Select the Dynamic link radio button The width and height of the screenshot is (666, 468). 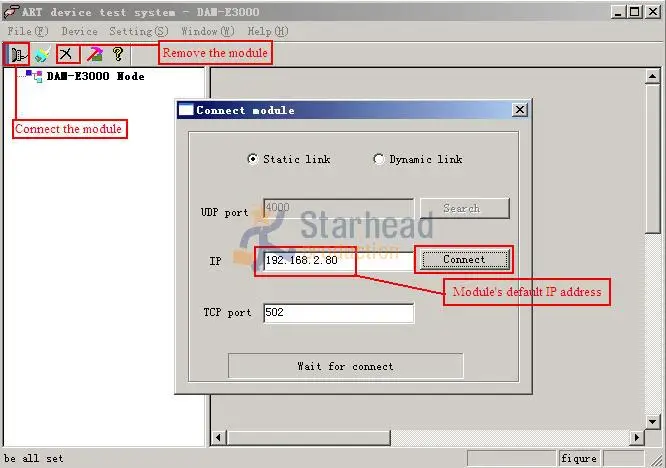(x=378, y=159)
